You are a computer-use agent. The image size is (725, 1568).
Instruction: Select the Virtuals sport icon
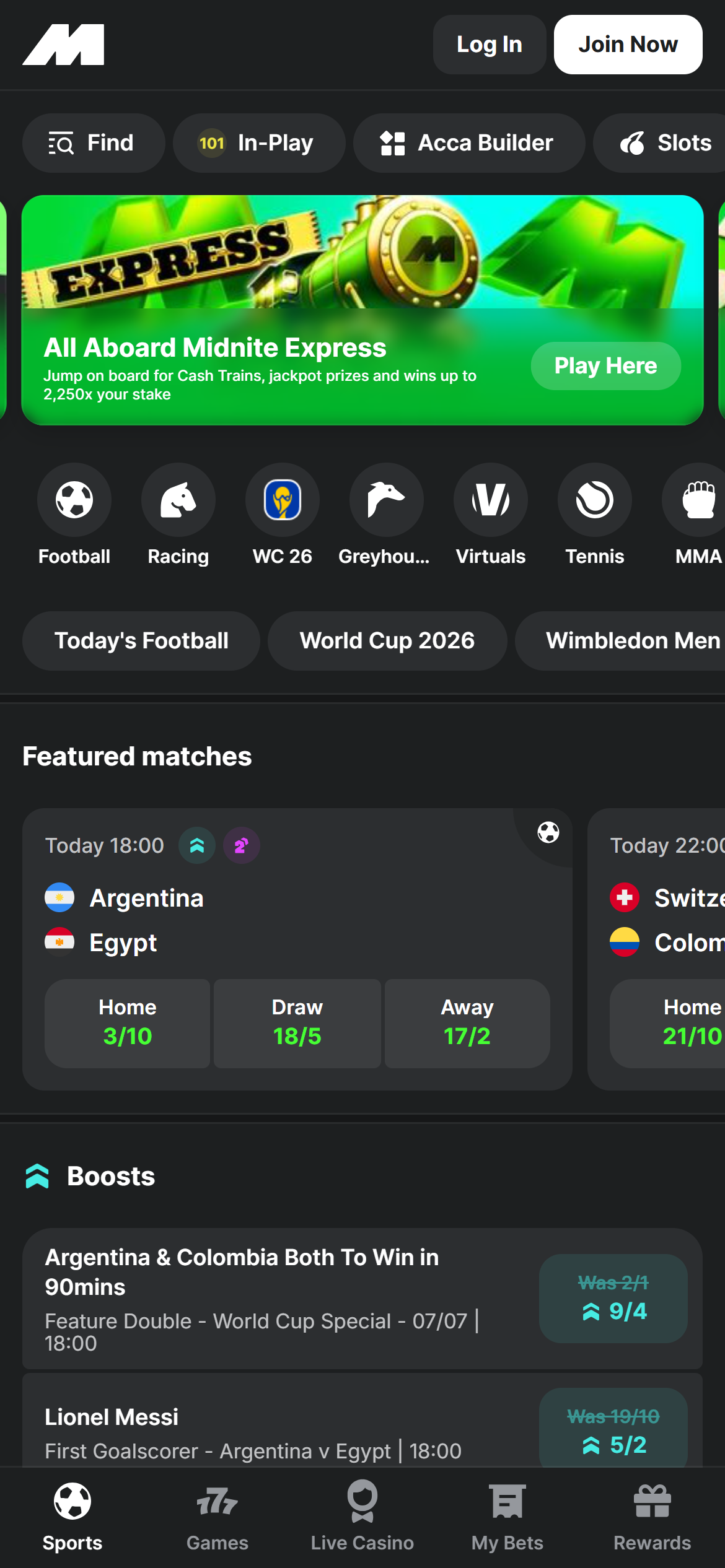(491, 499)
